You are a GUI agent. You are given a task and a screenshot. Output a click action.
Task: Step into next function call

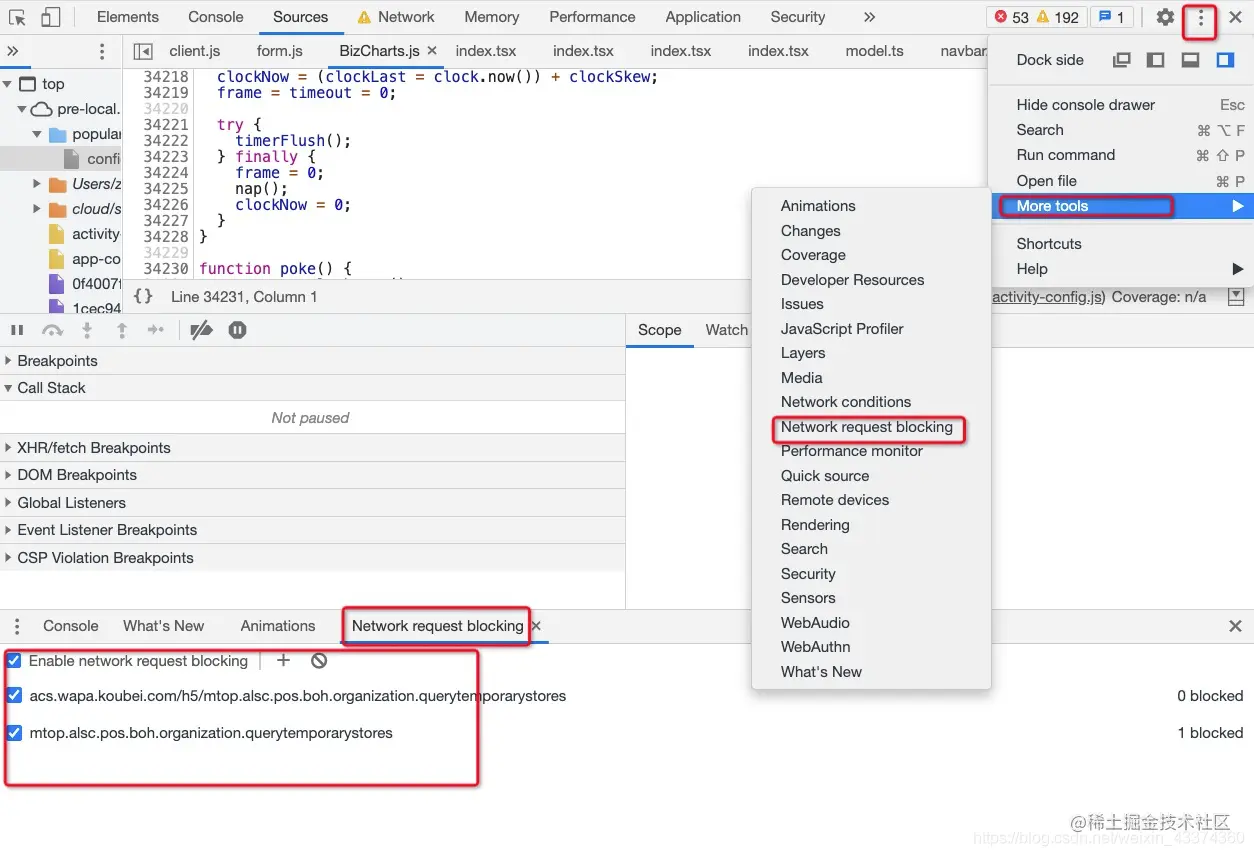87,330
